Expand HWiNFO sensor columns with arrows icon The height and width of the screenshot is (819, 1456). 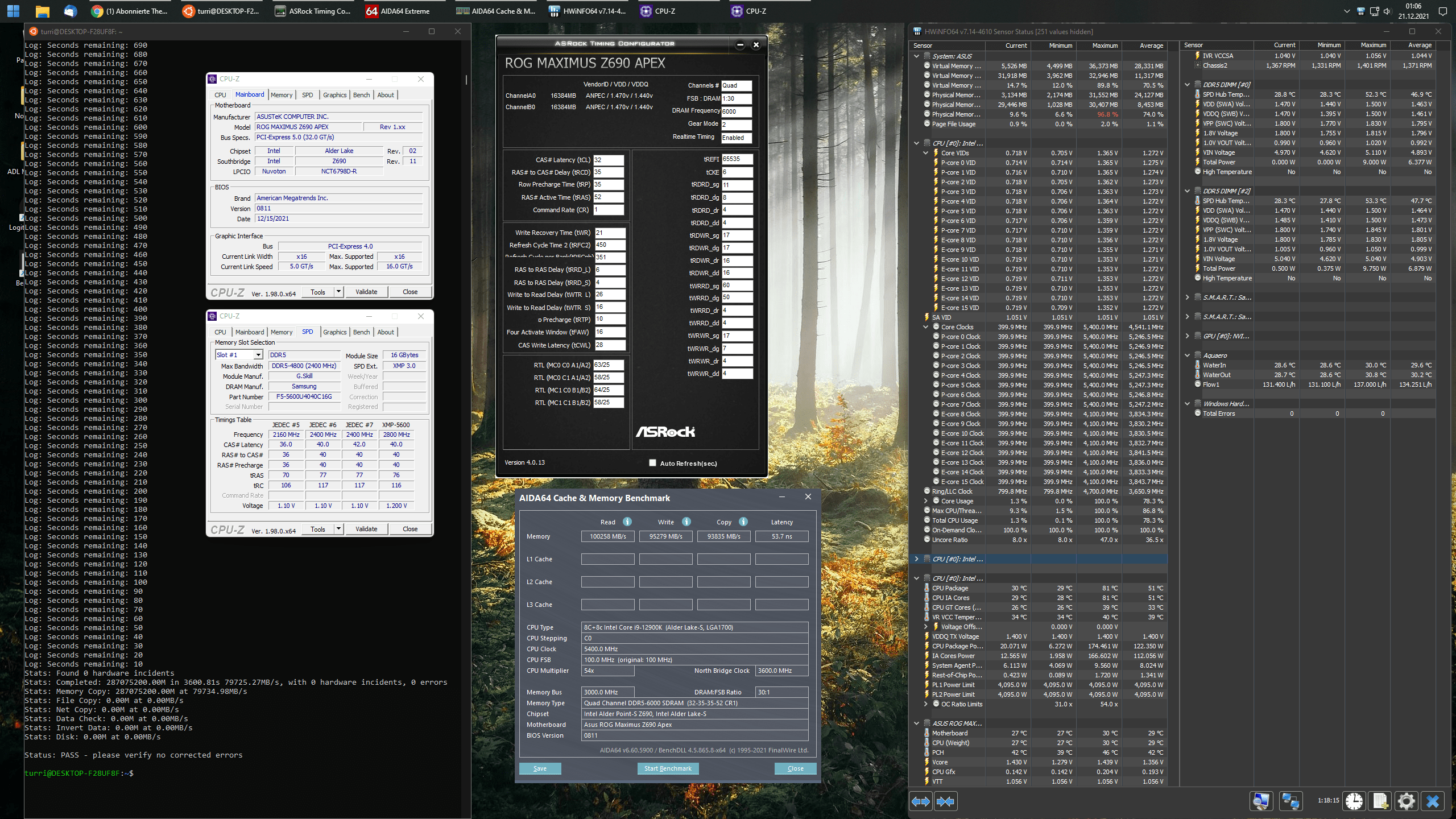coord(921,801)
